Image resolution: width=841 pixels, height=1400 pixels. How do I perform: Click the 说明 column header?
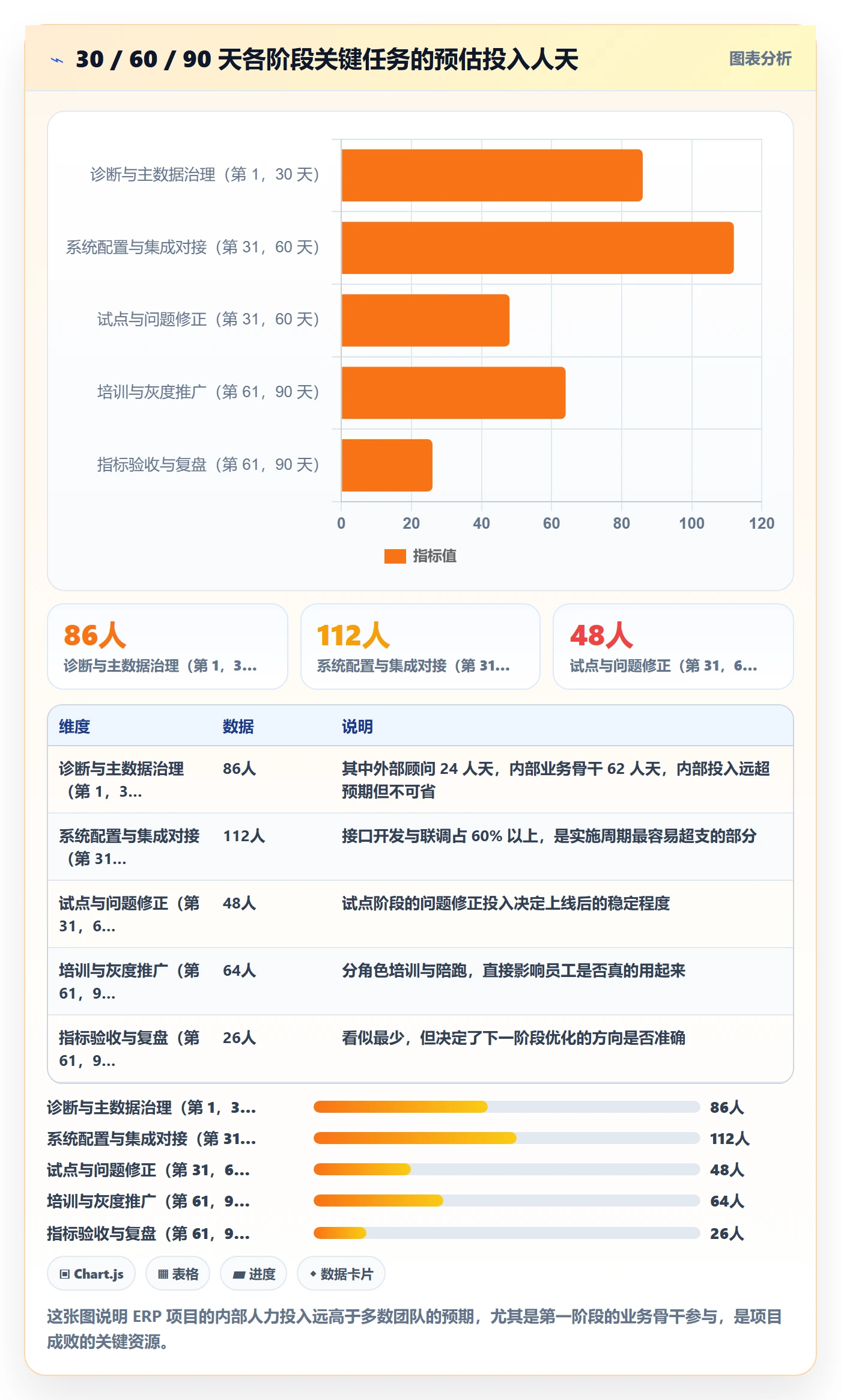[357, 726]
